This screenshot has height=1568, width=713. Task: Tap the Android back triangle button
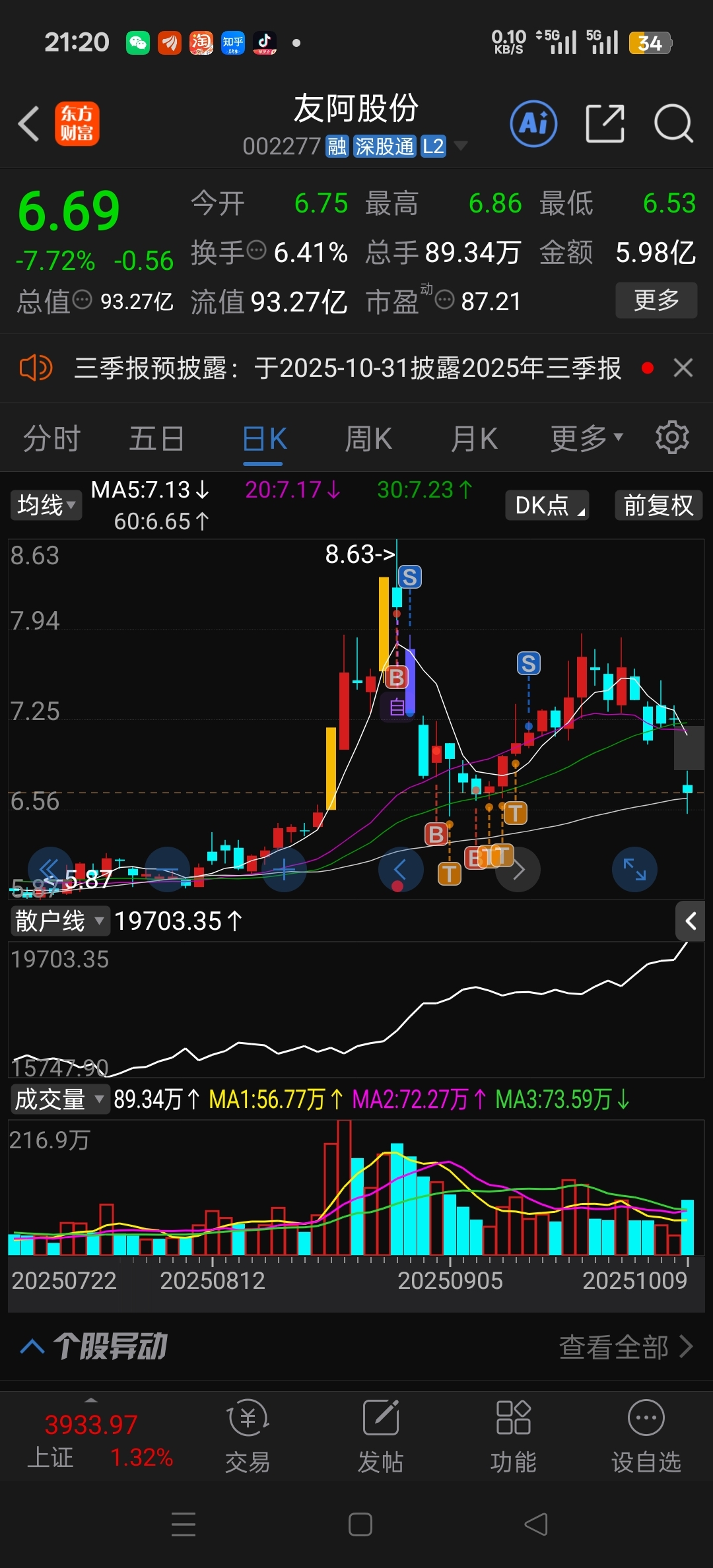536,1524
